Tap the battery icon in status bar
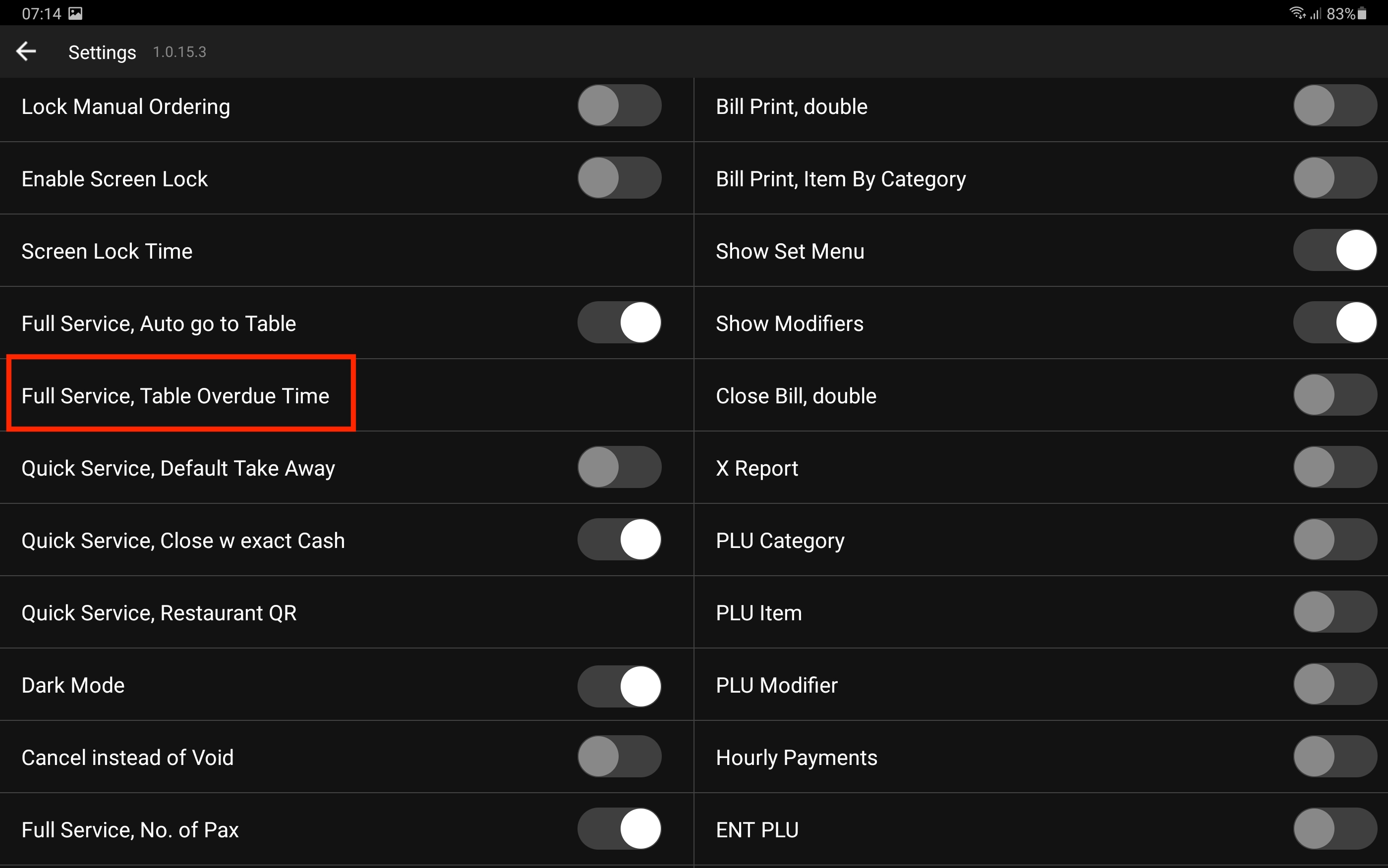The width and height of the screenshot is (1388, 868). tap(1362, 13)
